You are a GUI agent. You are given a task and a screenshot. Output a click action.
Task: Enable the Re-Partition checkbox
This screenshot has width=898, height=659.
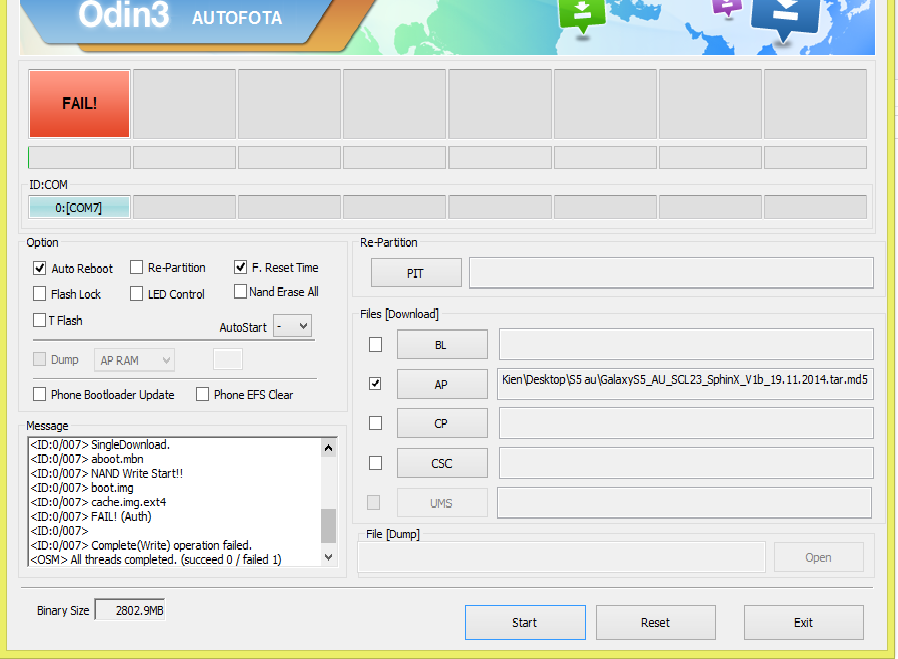click(x=137, y=267)
